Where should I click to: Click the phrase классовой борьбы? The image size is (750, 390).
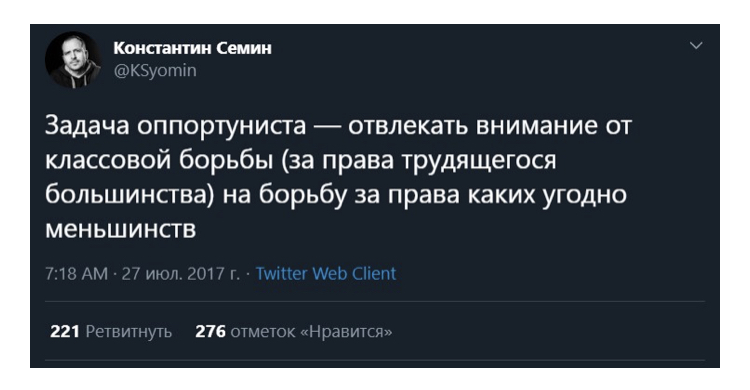click(x=159, y=160)
